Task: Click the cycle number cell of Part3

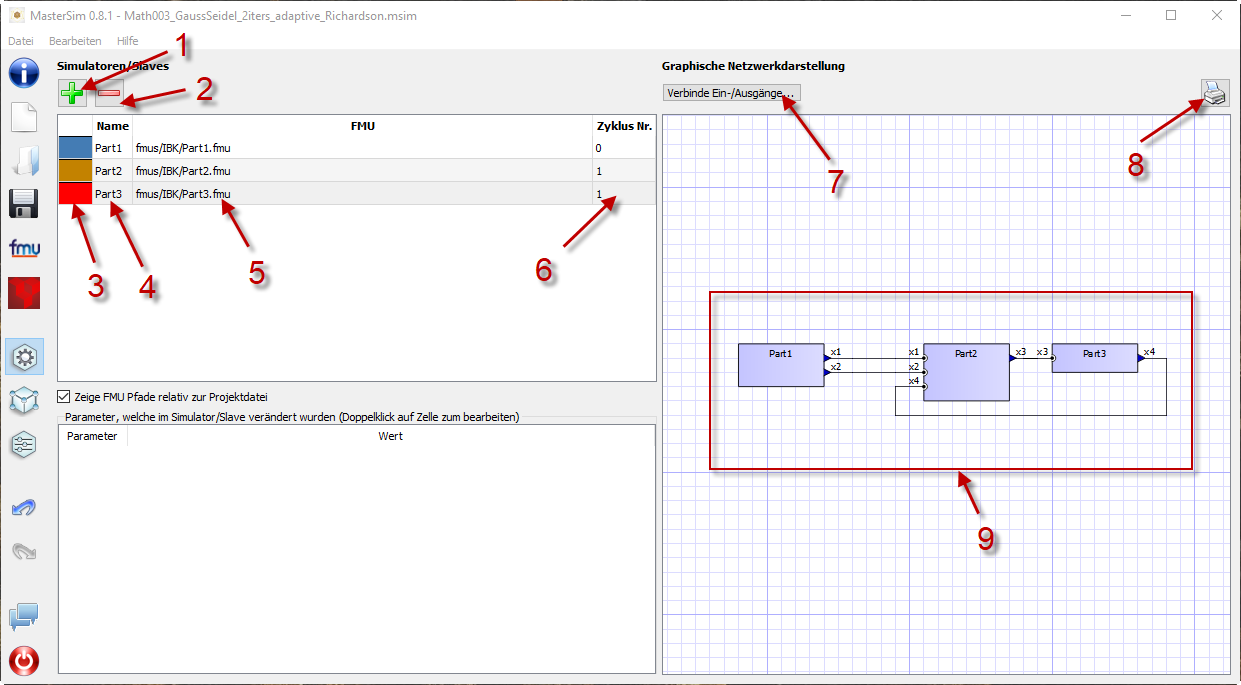Action: (x=624, y=194)
